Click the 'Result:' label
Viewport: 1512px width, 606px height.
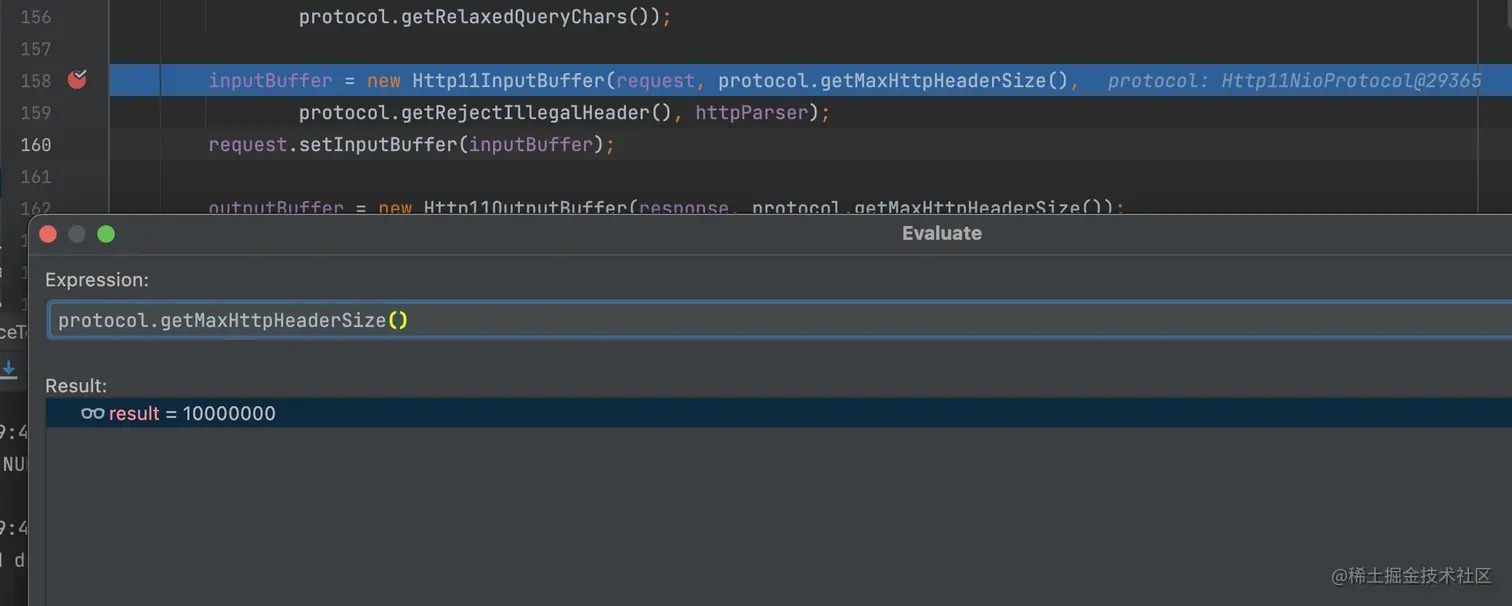click(76, 386)
